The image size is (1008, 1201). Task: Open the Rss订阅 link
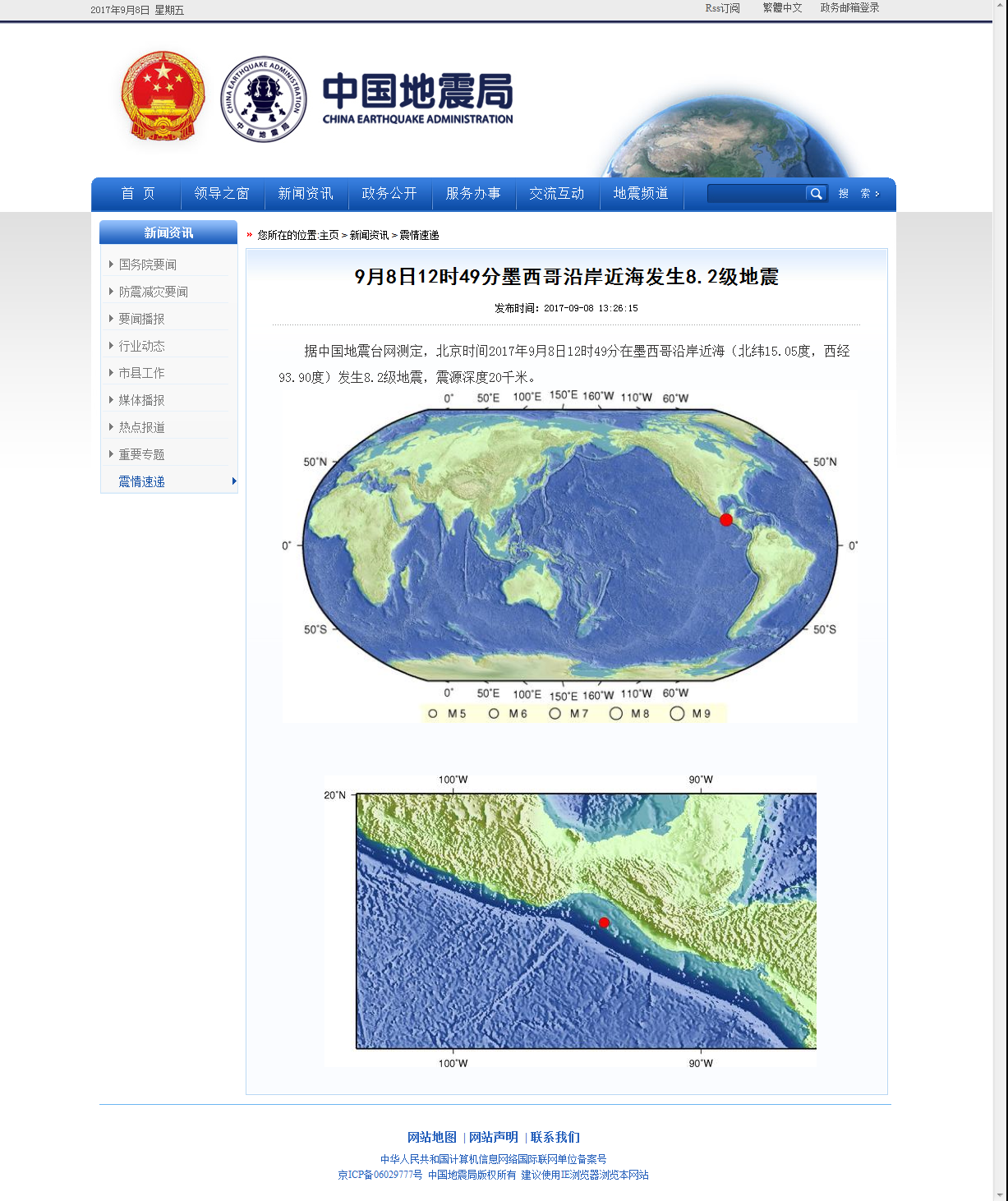pyautogui.click(x=722, y=8)
